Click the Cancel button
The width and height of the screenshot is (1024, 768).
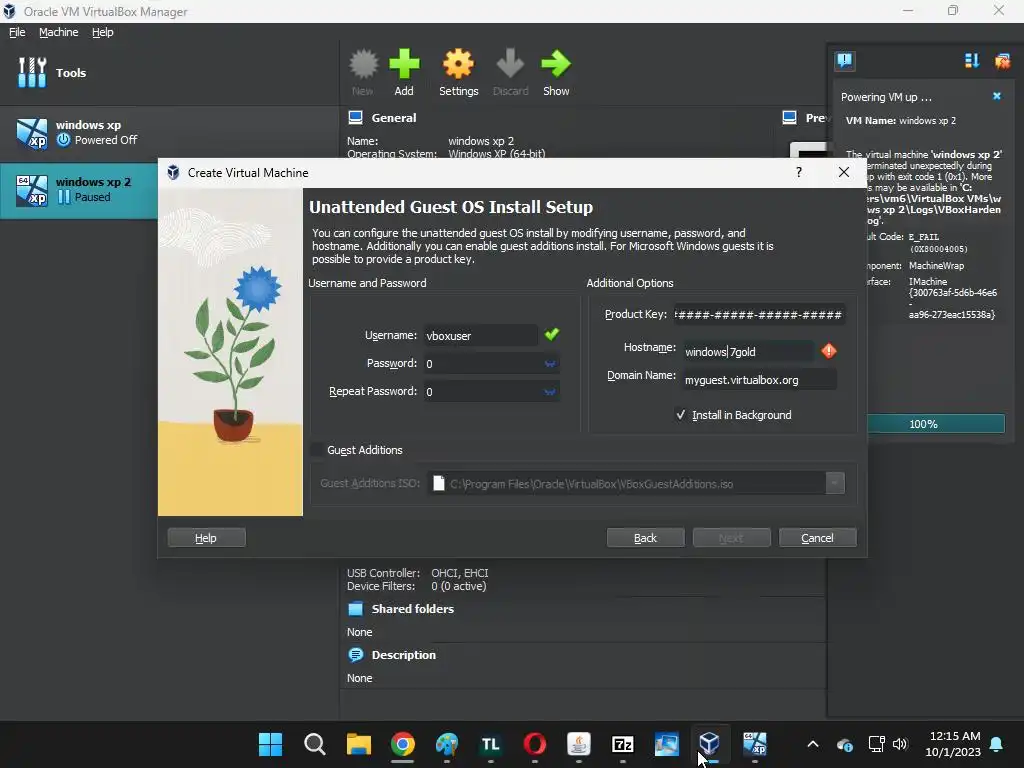tap(818, 537)
